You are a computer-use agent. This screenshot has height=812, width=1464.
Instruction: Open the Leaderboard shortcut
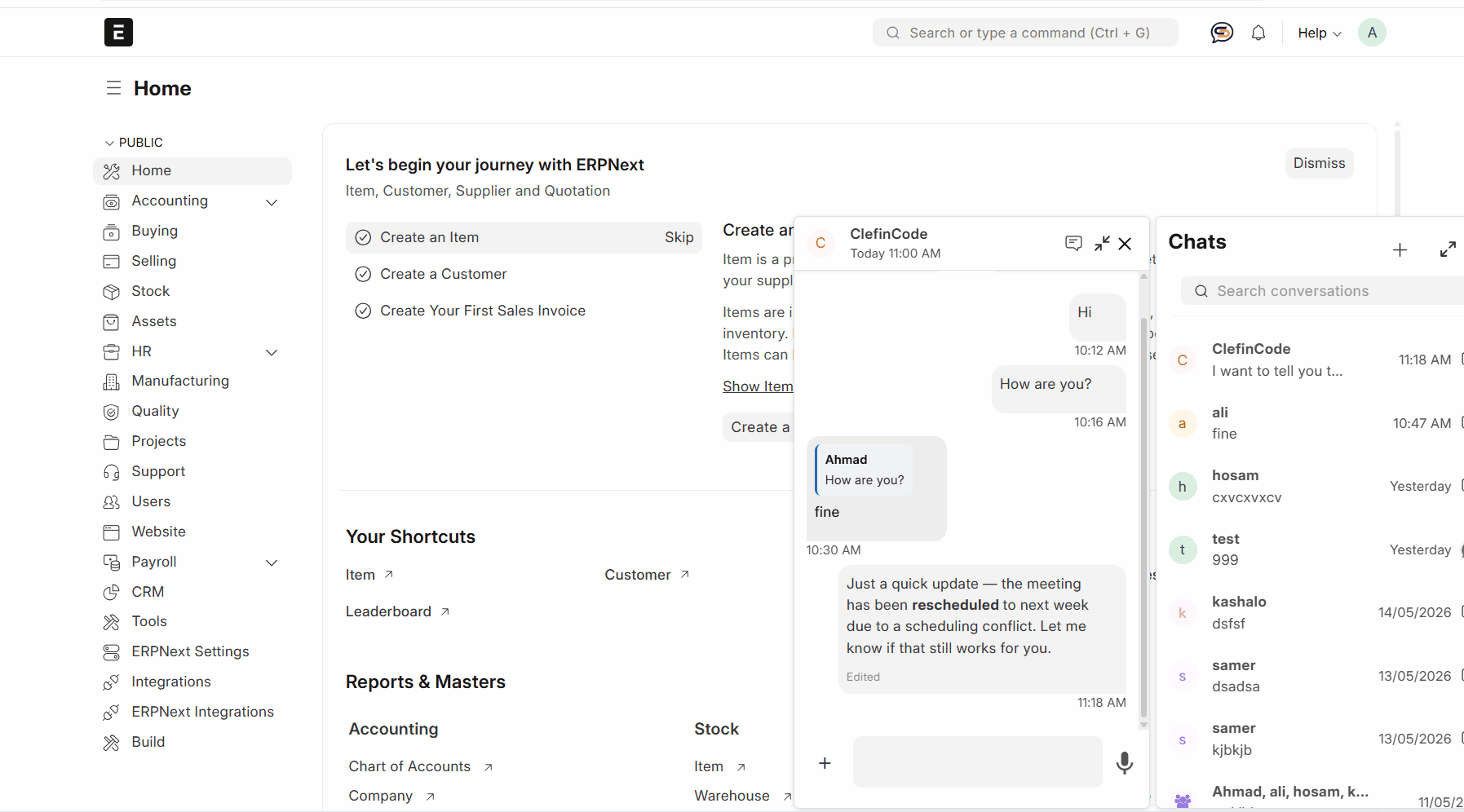[x=397, y=611]
